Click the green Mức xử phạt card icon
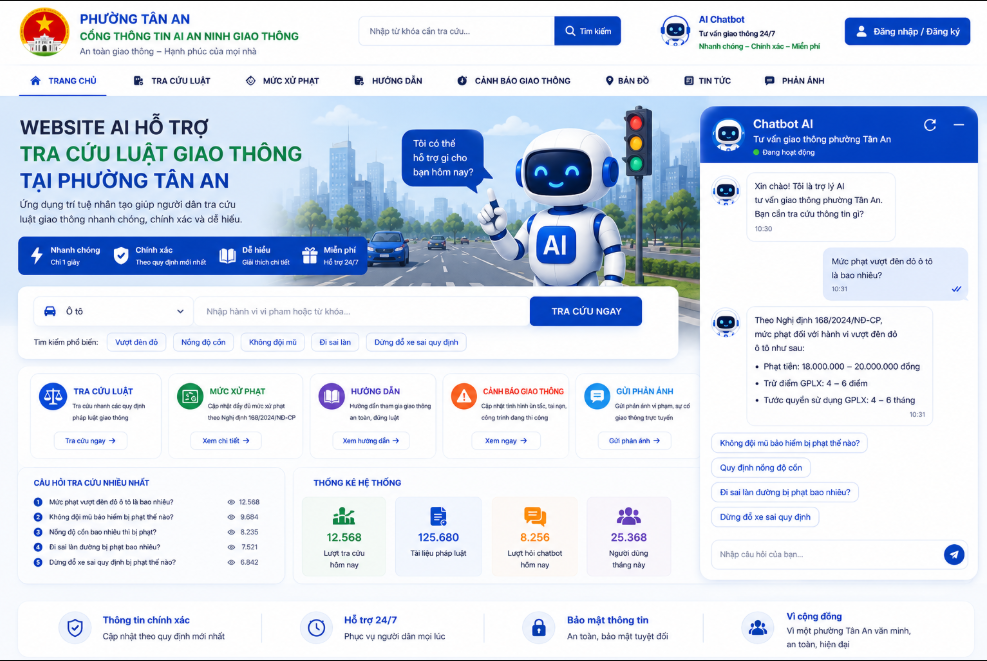Screen dimensions: 987x661 pyautogui.click(x=189, y=397)
